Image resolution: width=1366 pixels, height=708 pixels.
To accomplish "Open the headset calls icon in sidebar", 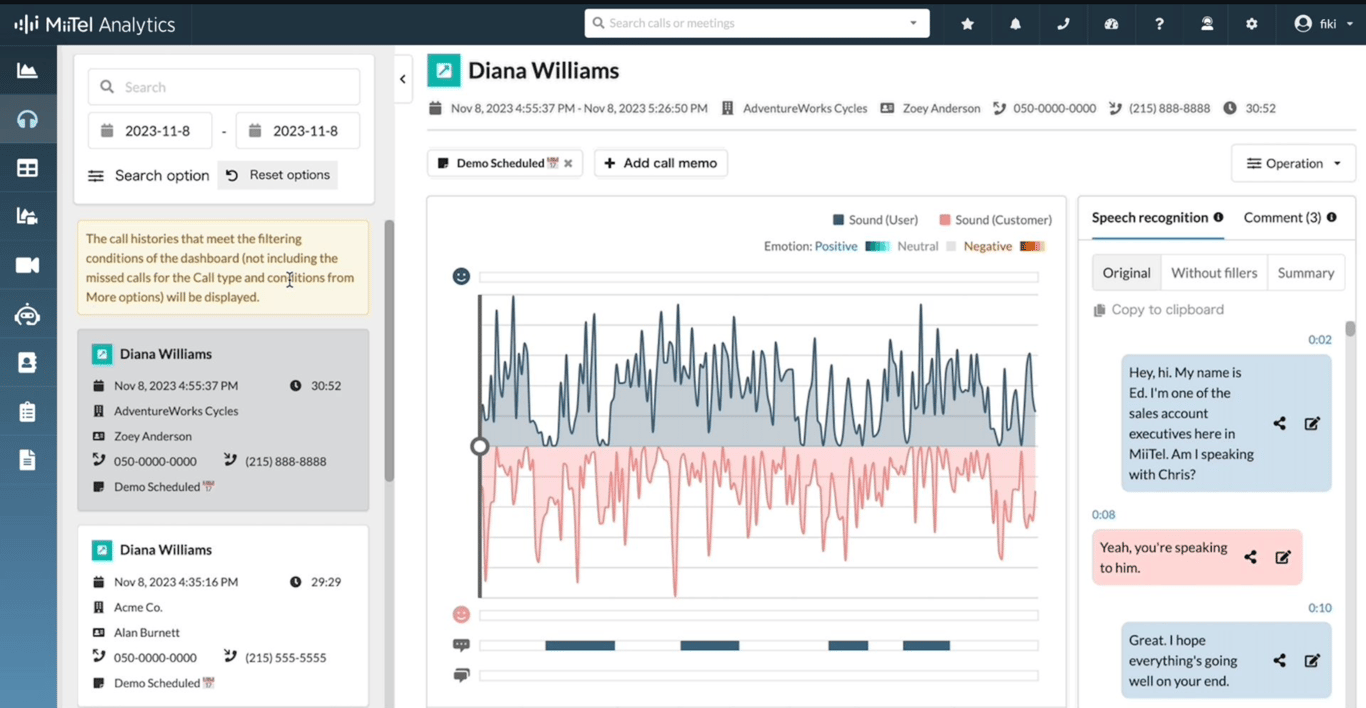I will pos(27,119).
